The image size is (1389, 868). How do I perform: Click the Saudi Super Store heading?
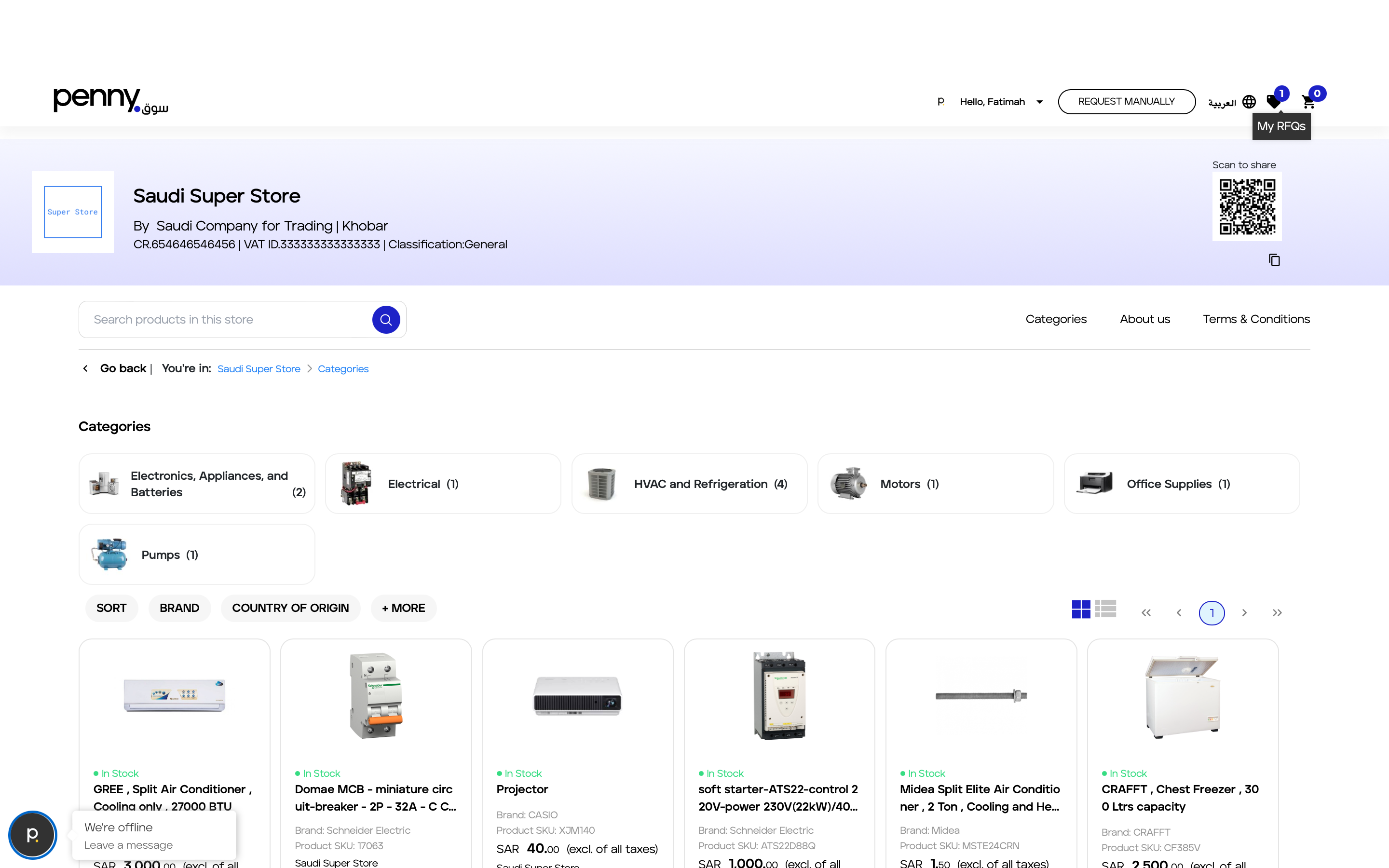click(217, 196)
